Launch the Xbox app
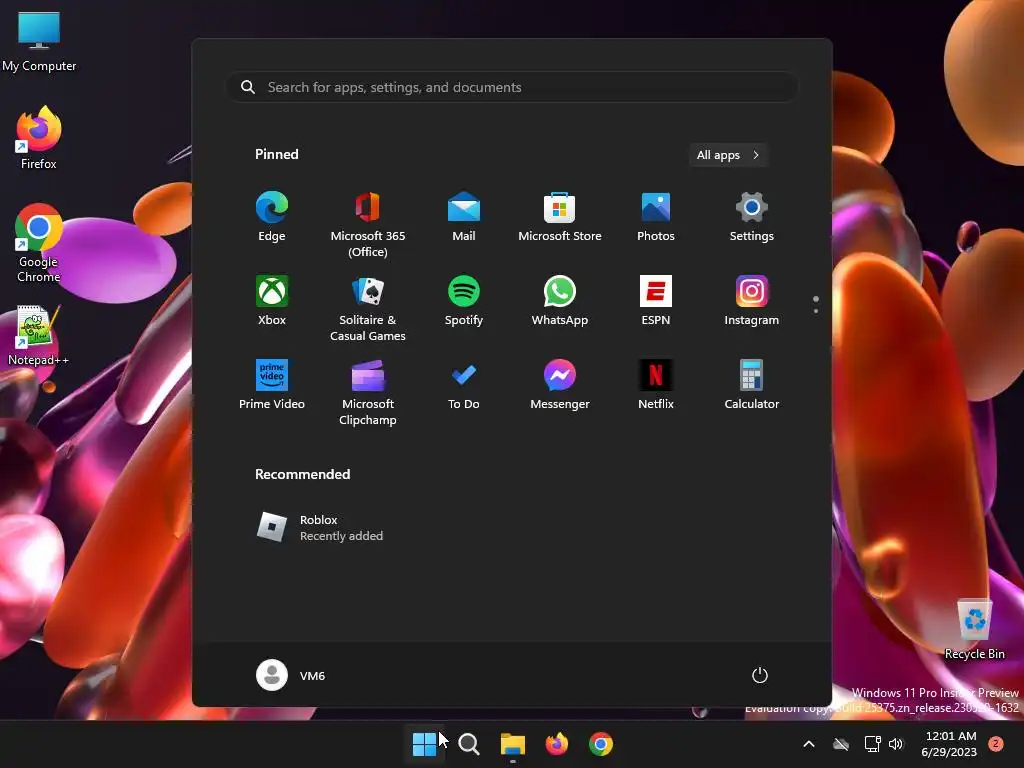 pyautogui.click(x=272, y=301)
